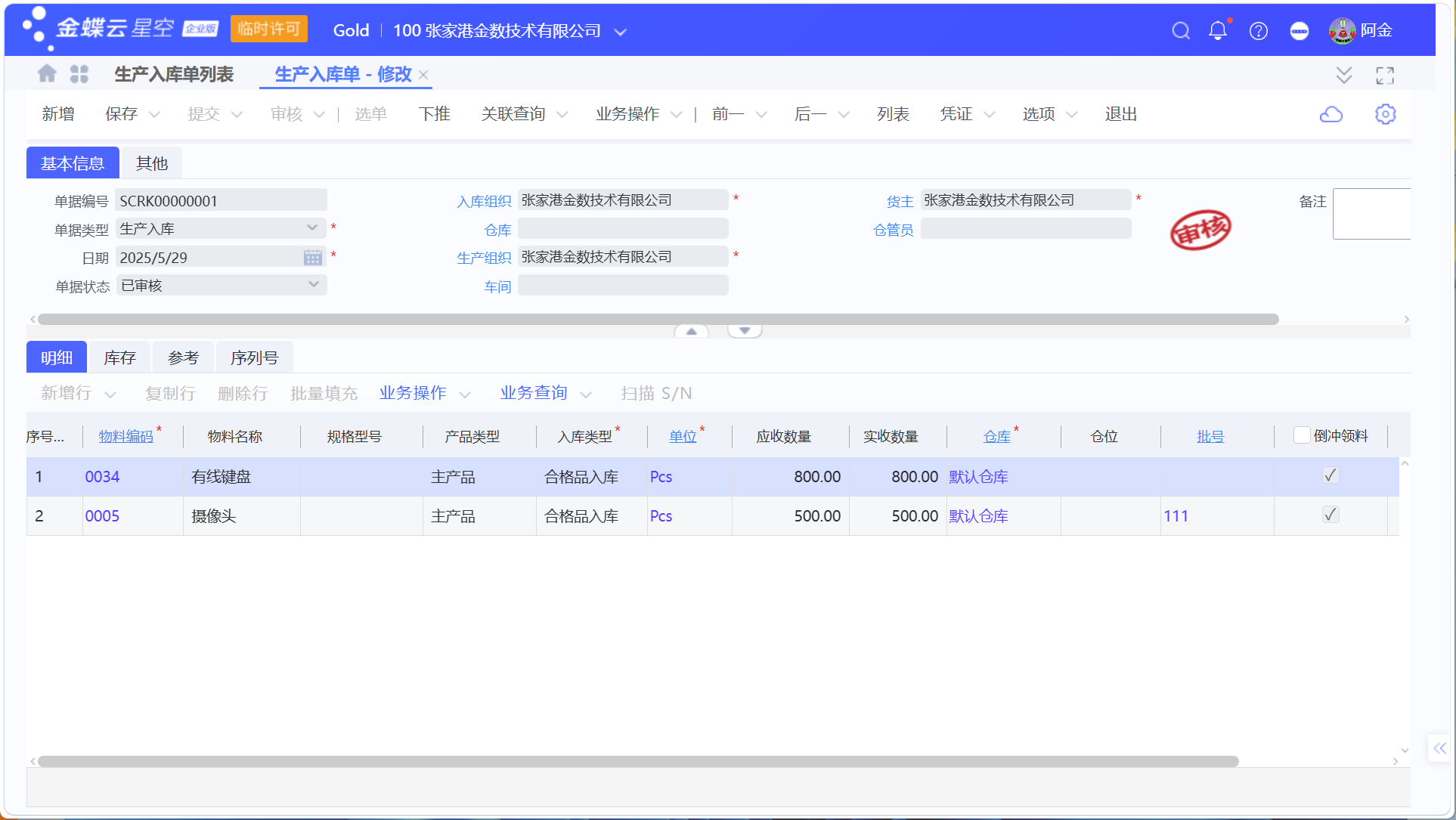Expand the header panel with the down arrow
Viewport: 1456px width, 820px height.
(745, 331)
